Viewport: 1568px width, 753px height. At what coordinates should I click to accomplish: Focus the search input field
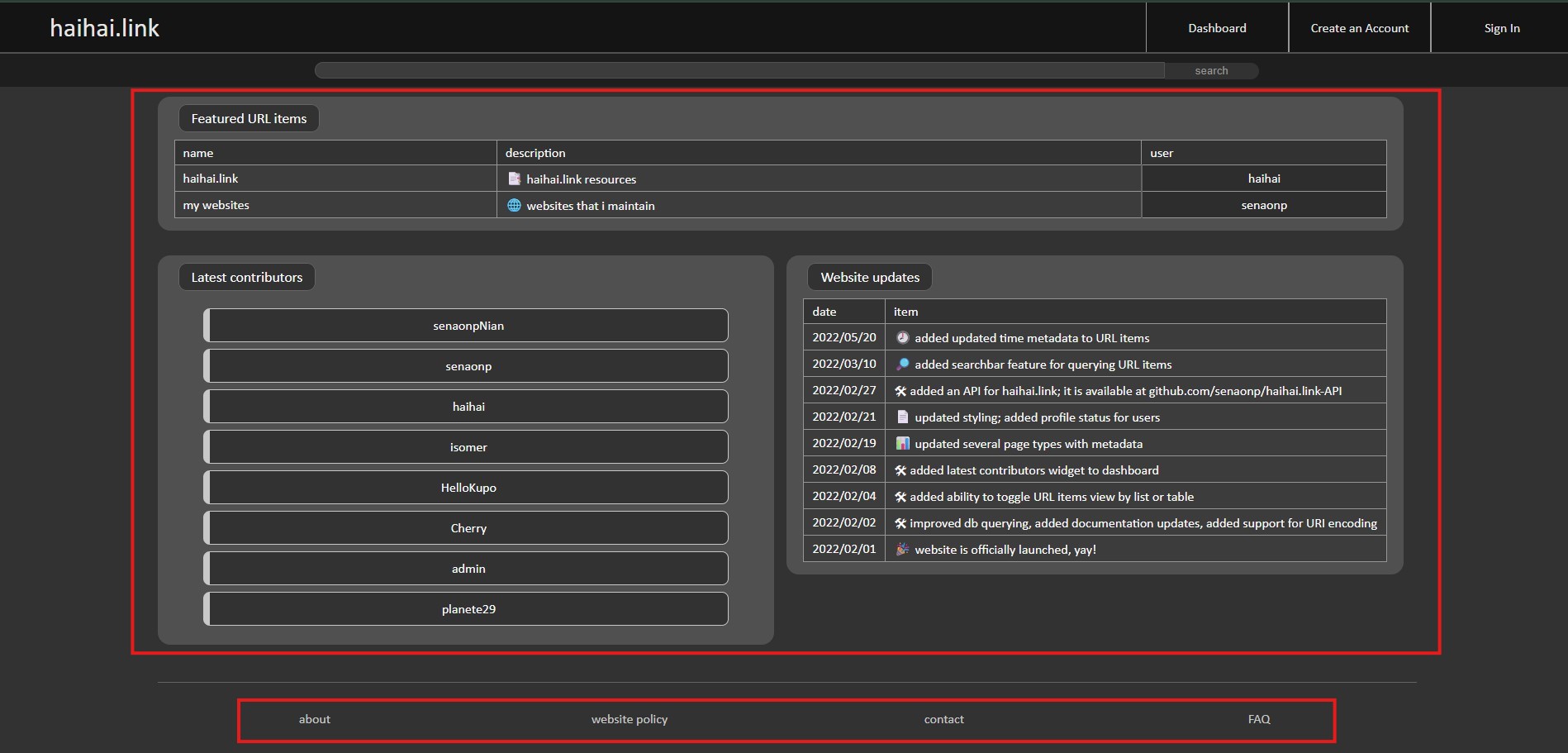coord(739,70)
